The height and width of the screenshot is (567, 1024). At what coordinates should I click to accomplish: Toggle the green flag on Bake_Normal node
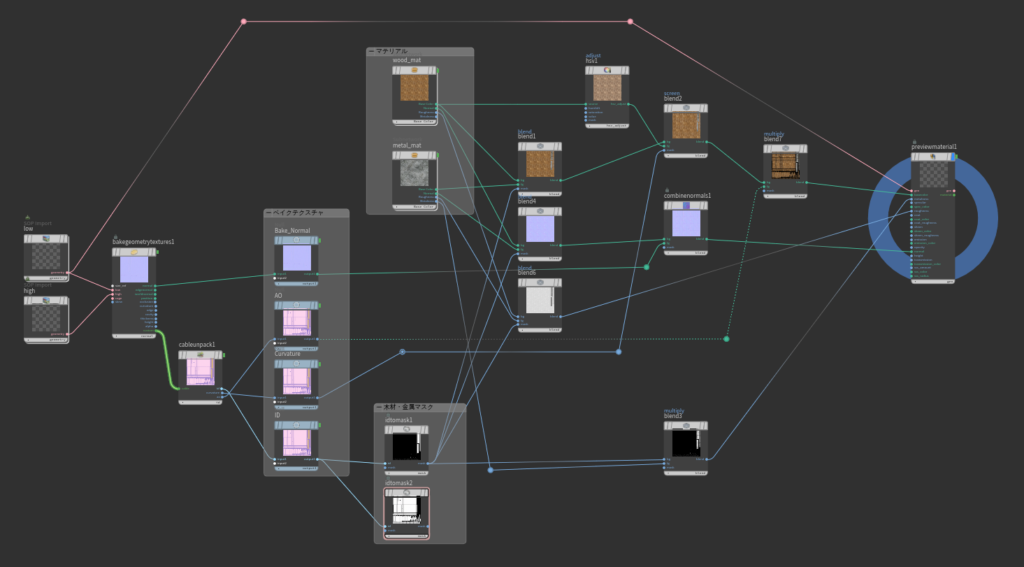[x=321, y=242]
